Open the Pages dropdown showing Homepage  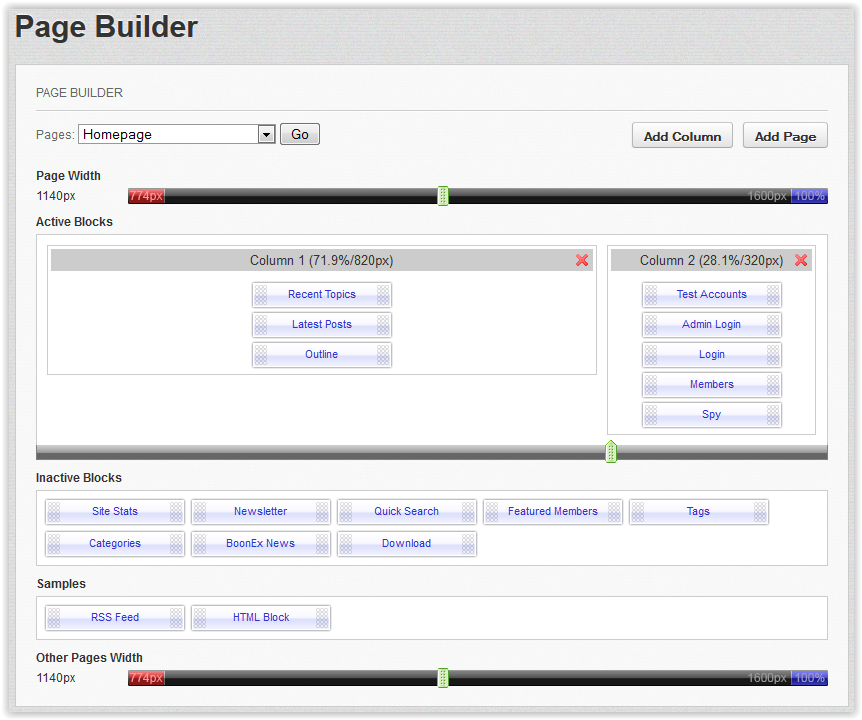177,134
